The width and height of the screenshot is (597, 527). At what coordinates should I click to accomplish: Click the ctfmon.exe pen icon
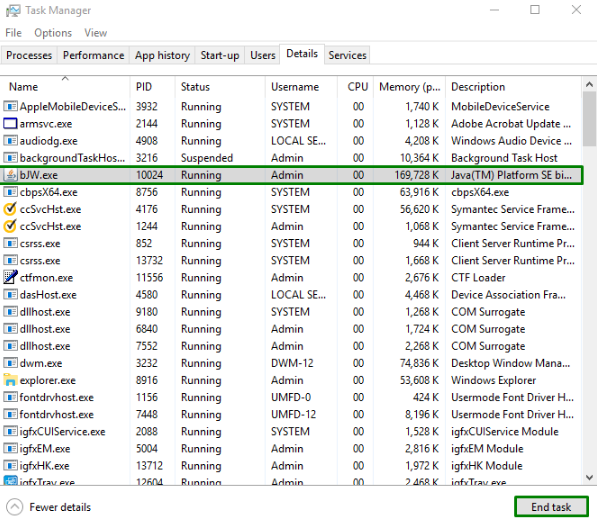tap(10, 277)
